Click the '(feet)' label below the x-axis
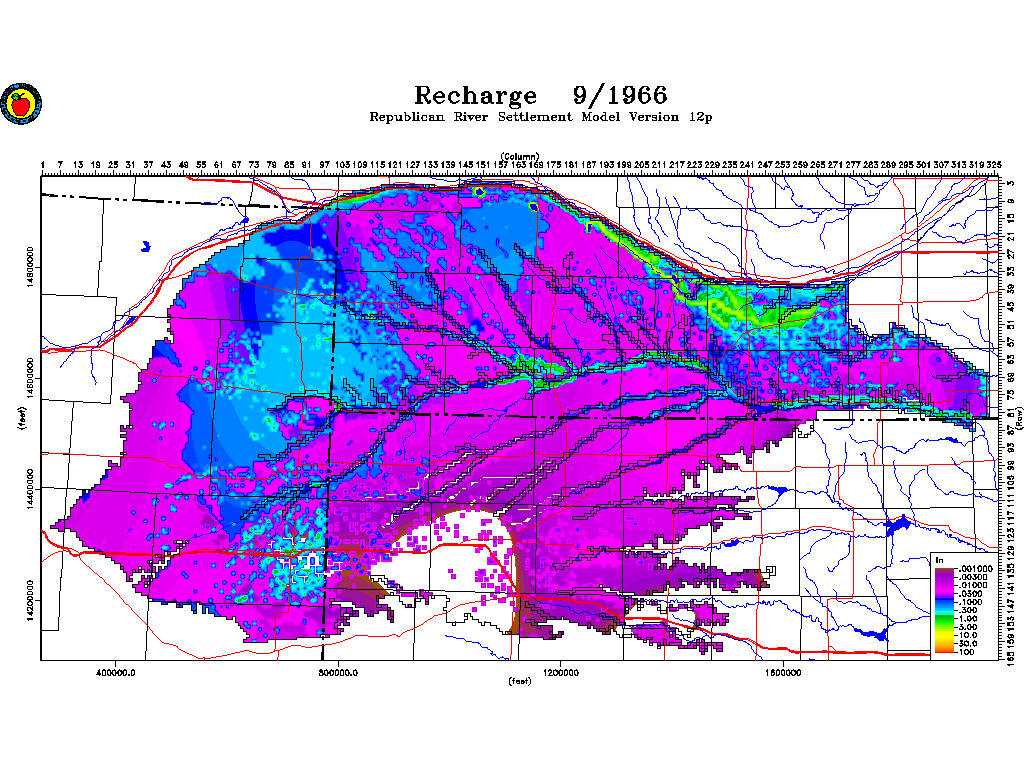Screen dimensions: 1024x768 pos(520,681)
